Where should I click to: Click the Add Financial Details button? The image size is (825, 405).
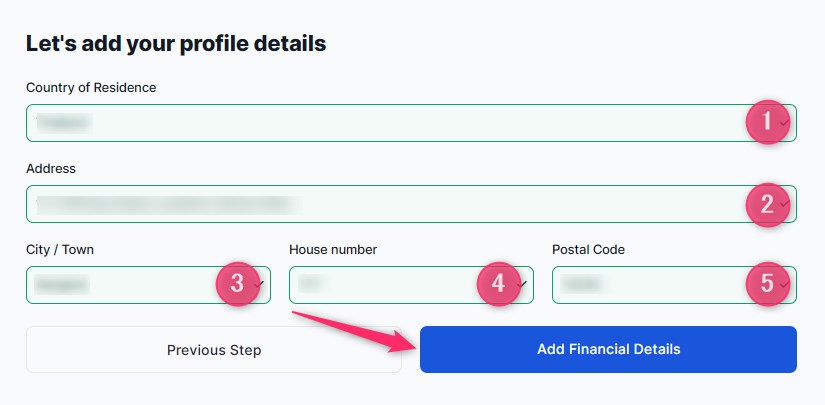point(608,350)
